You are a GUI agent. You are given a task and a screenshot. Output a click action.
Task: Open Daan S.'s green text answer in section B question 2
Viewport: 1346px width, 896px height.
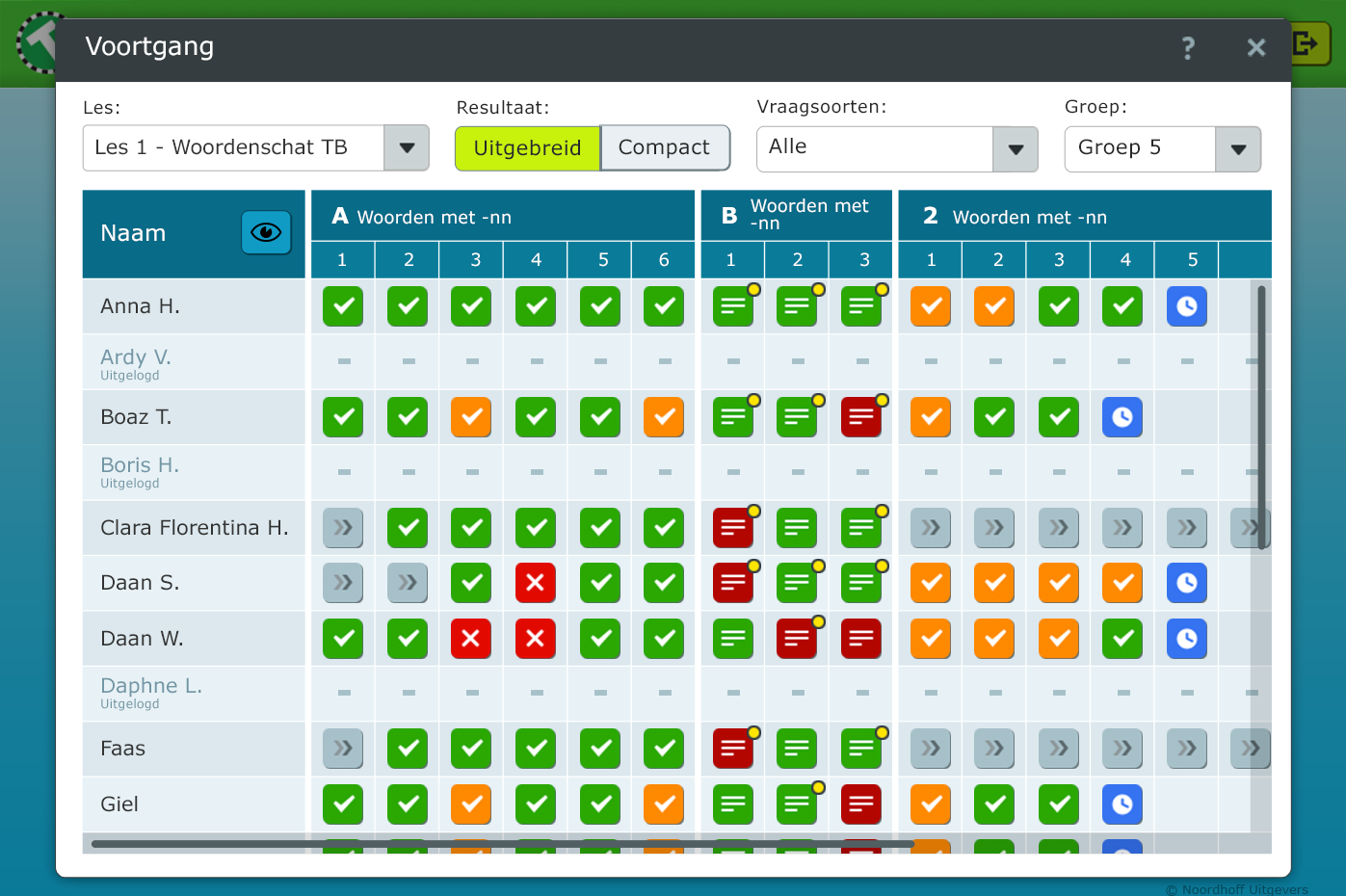[797, 583]
